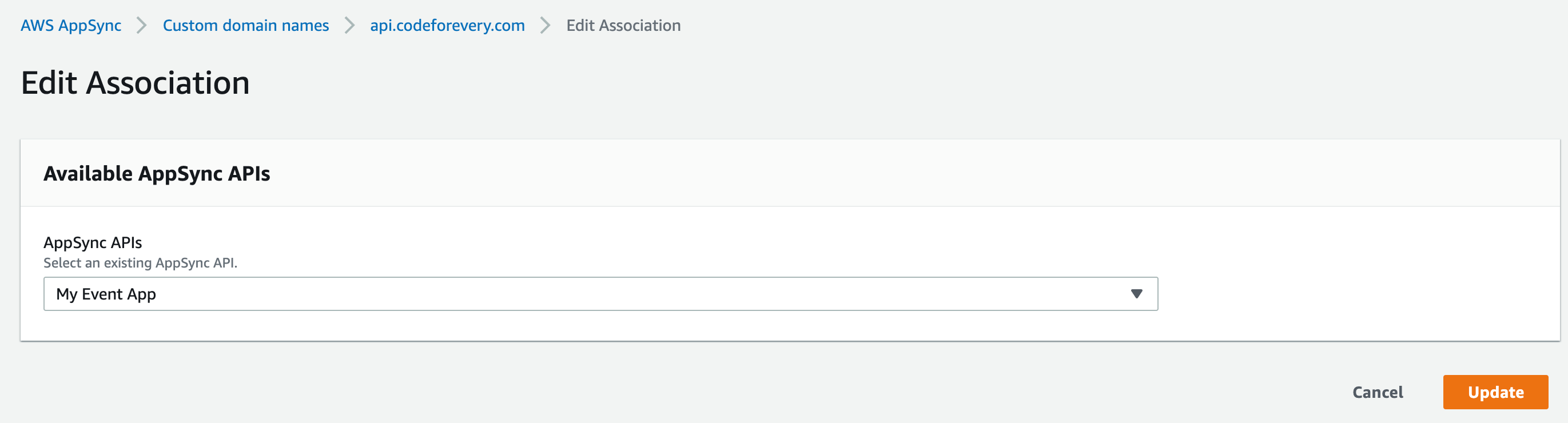Navigate to Custom domain names
This screenshot has height=423, width=1568.
tap(245, 26)
